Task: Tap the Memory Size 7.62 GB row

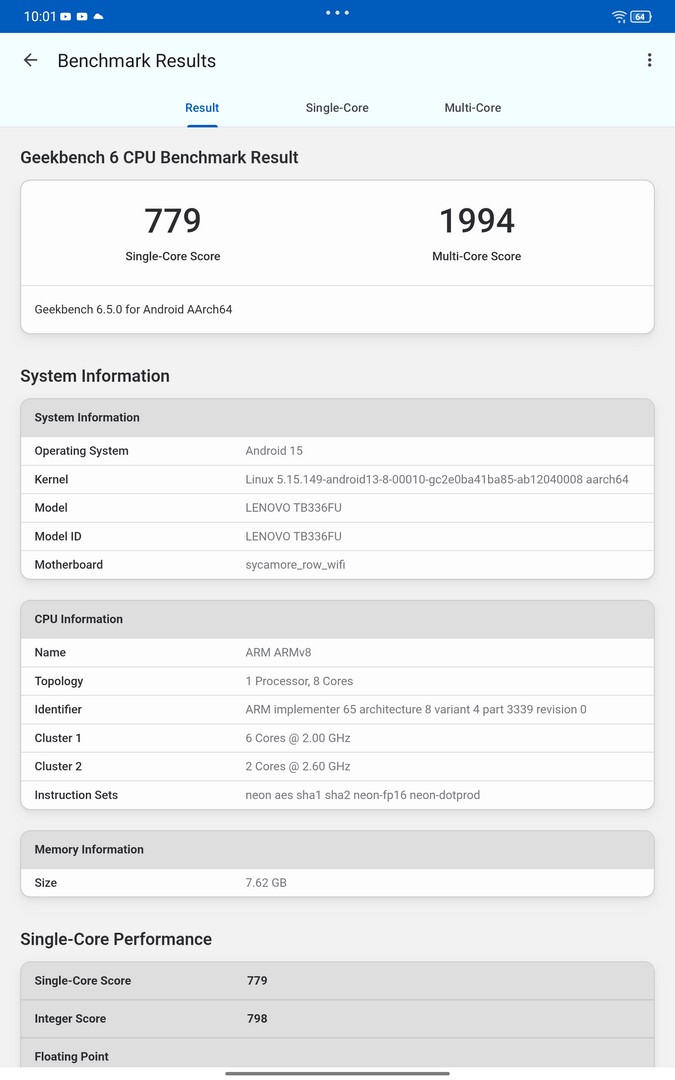Action: click(337, 883)
